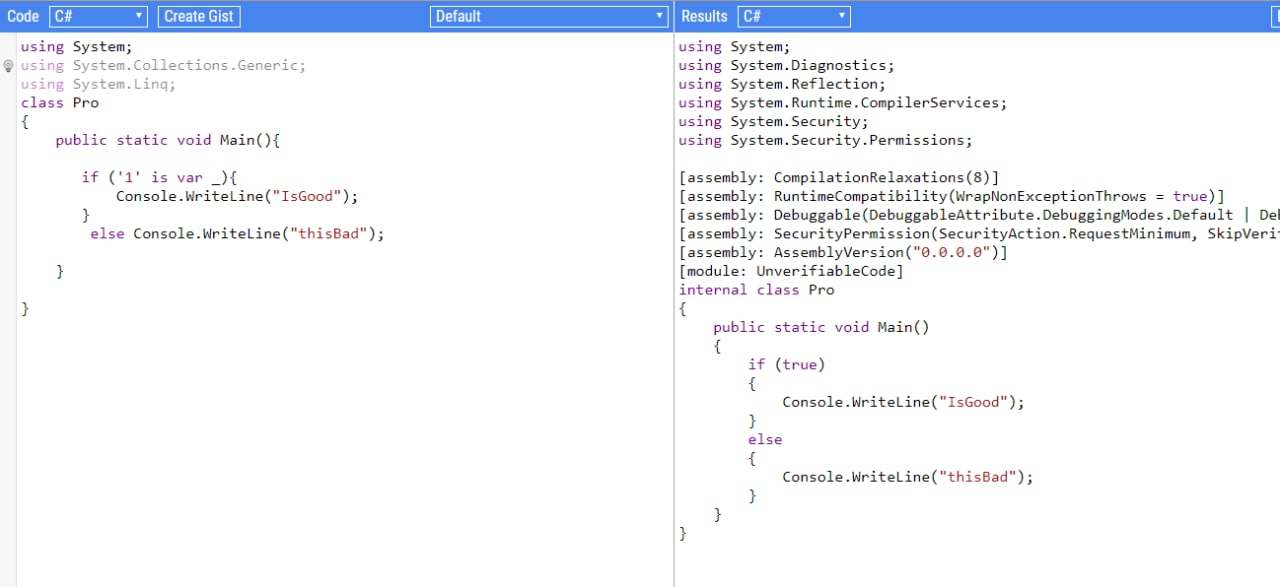Click 'using System.Reflection;' in Results
Screen dimensions: 1280x587
pos(782,84)
